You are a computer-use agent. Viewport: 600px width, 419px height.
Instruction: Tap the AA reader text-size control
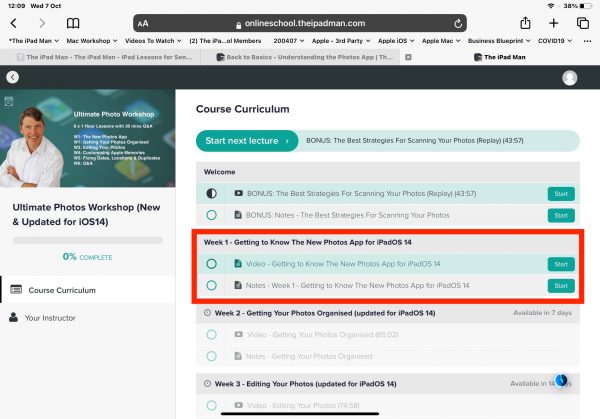pos(143,24)
